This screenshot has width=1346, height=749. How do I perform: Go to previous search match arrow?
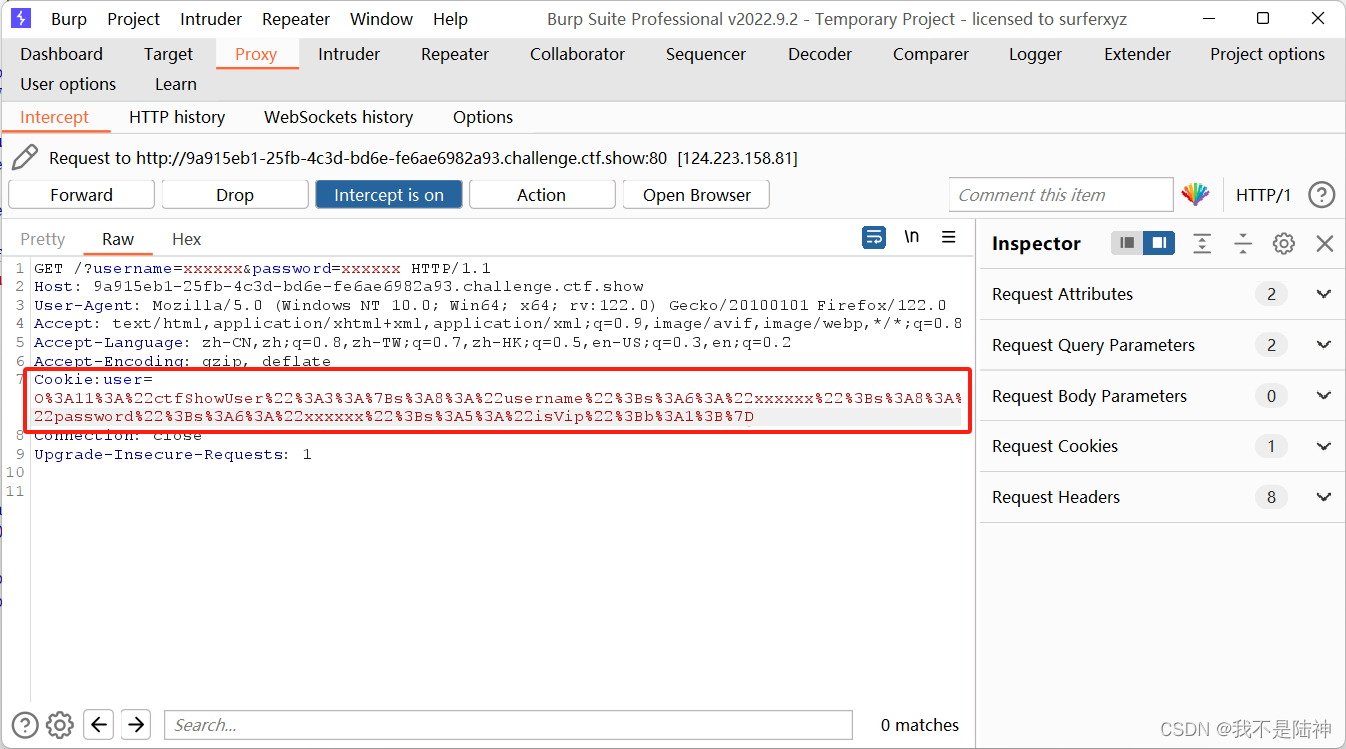[98, 725]
